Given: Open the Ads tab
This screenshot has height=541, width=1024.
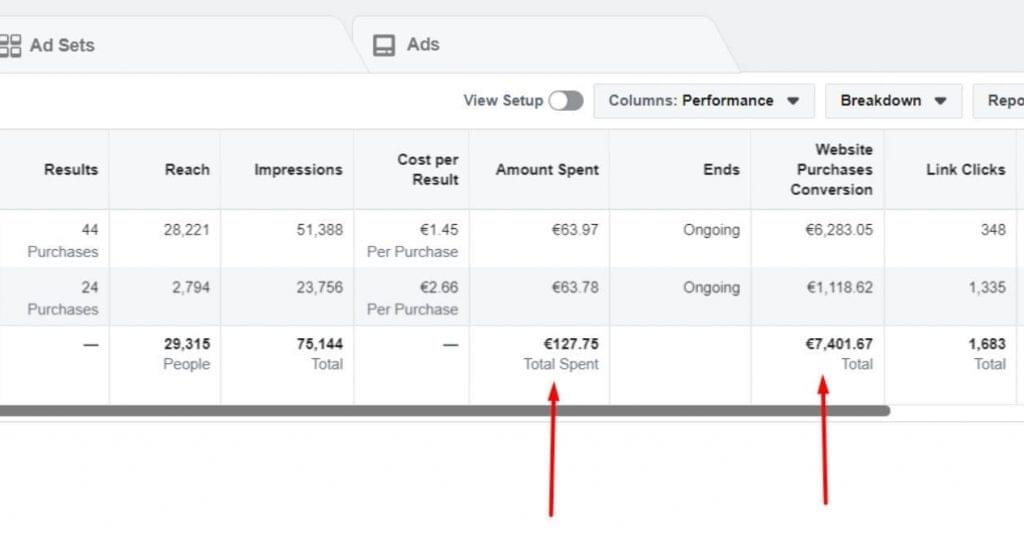Looking at the screenshot, I should coord(422,45).
